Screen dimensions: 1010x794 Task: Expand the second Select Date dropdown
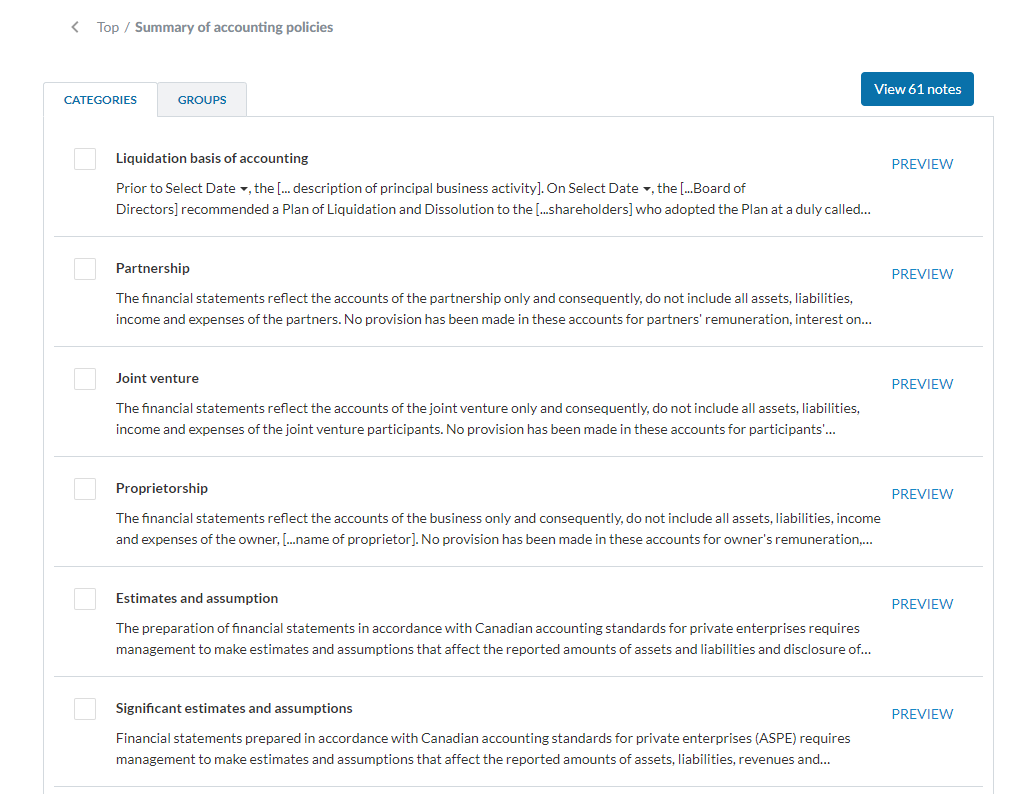(610, 188)
